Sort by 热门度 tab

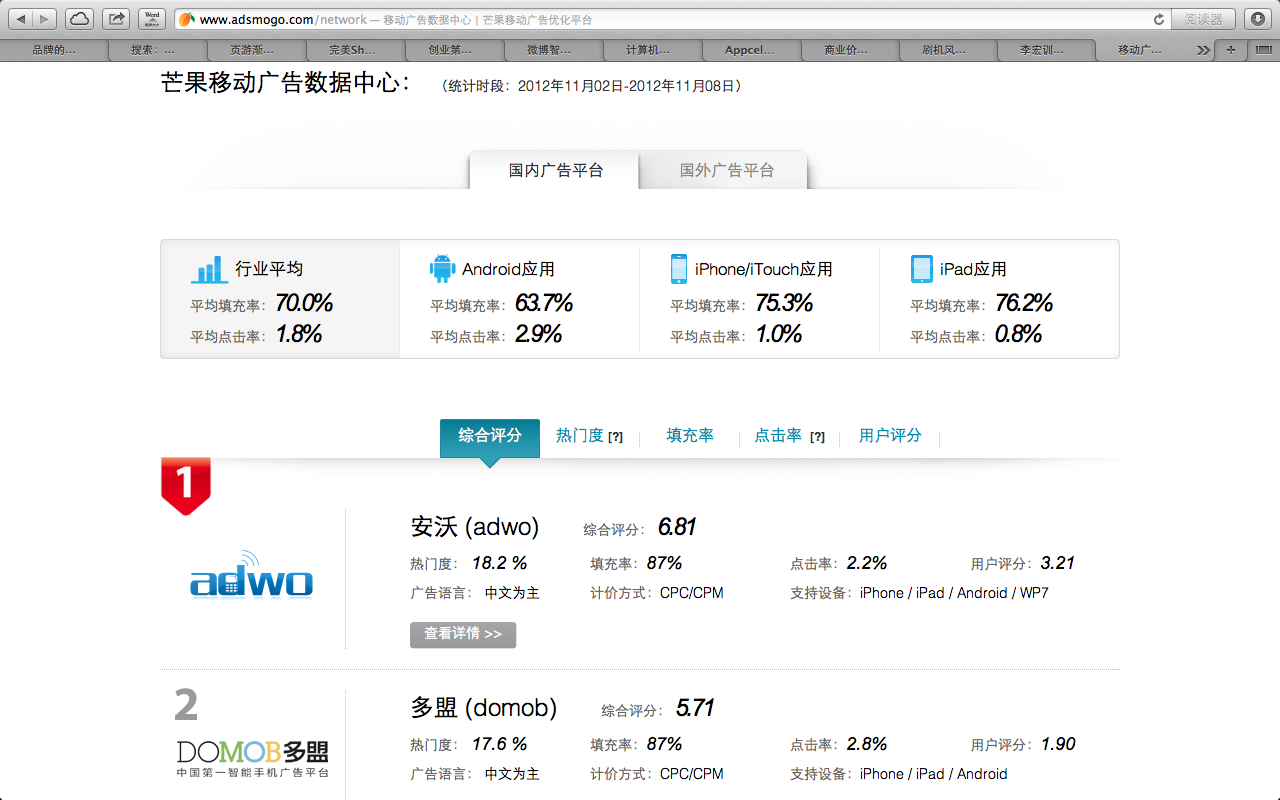point(580,436)
